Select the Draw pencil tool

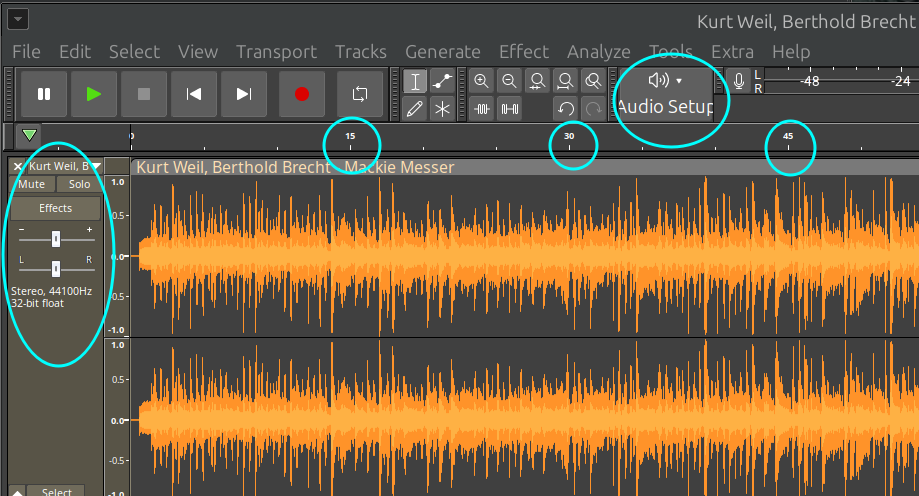click(415, 109)
